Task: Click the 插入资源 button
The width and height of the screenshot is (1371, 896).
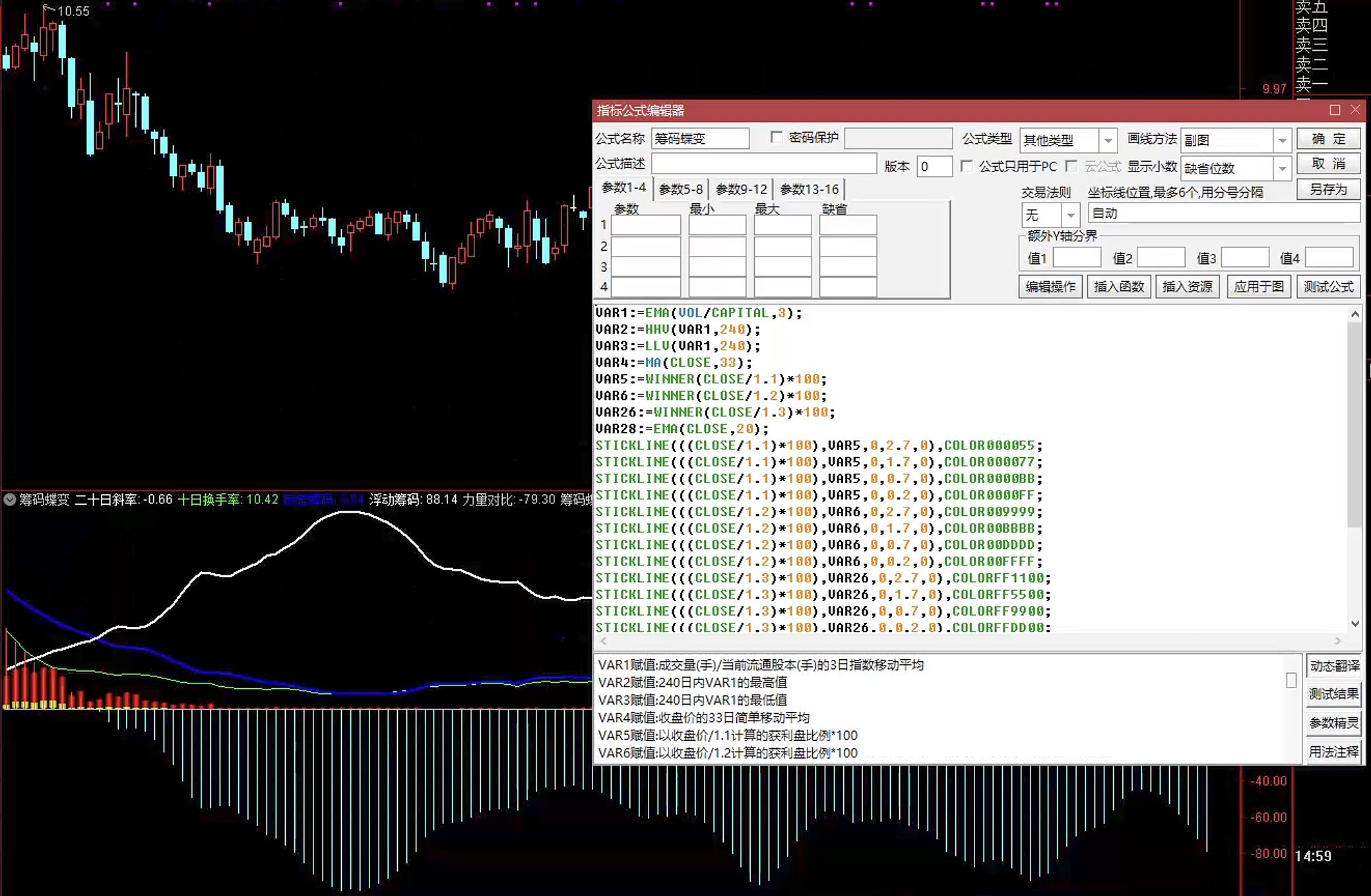Action: click(x=1187, y=286)
